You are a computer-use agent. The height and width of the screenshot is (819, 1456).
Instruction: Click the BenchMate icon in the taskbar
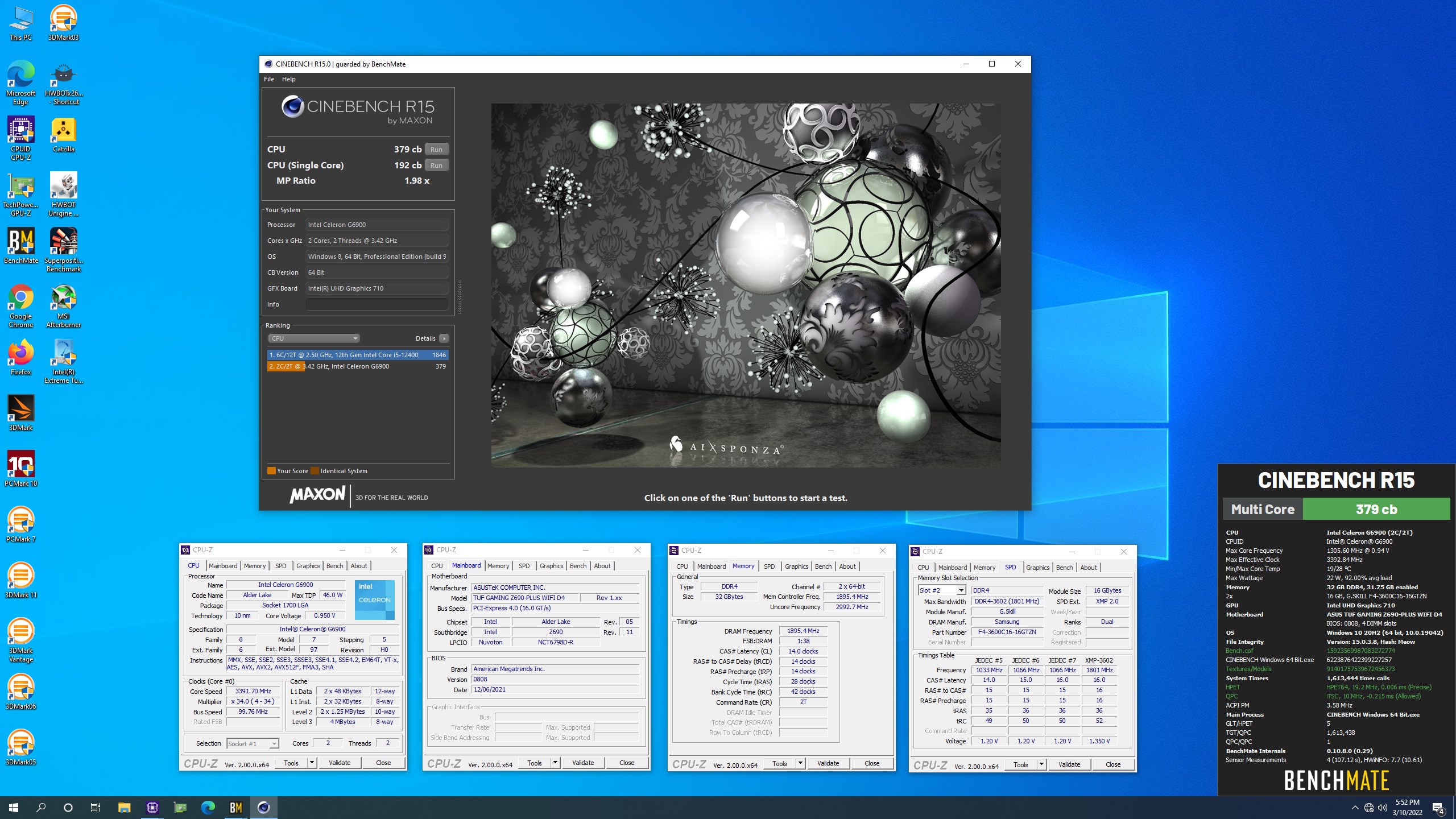pos(235,807)
